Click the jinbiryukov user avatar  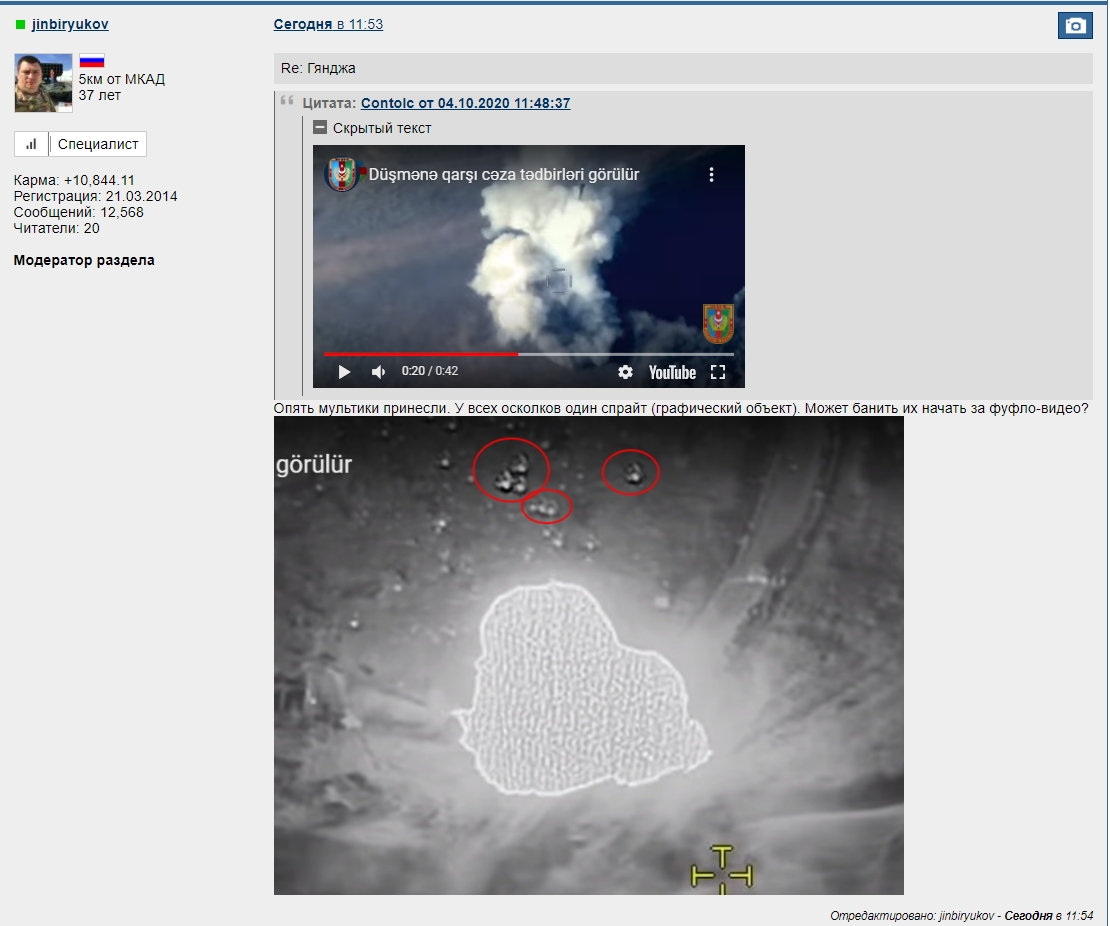pyautogui.click(x=43, y=83)
